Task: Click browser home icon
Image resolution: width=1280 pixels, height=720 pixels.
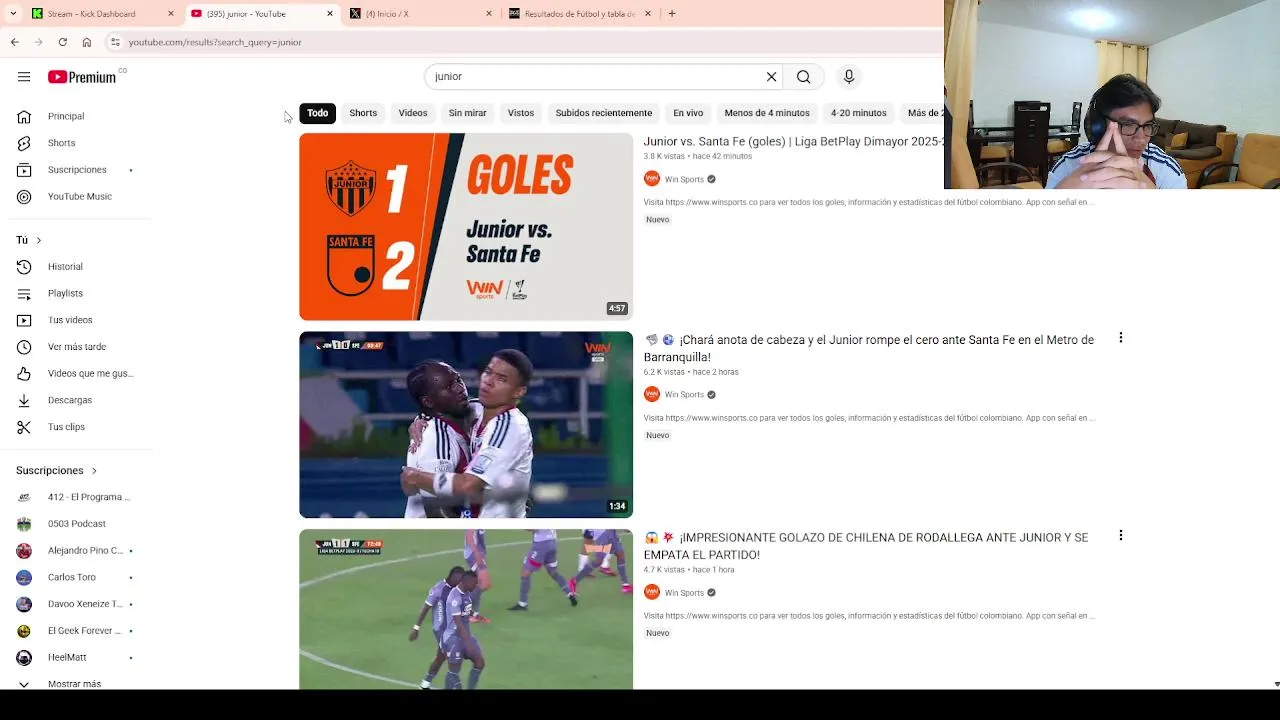Action: [x=87, y=42]
